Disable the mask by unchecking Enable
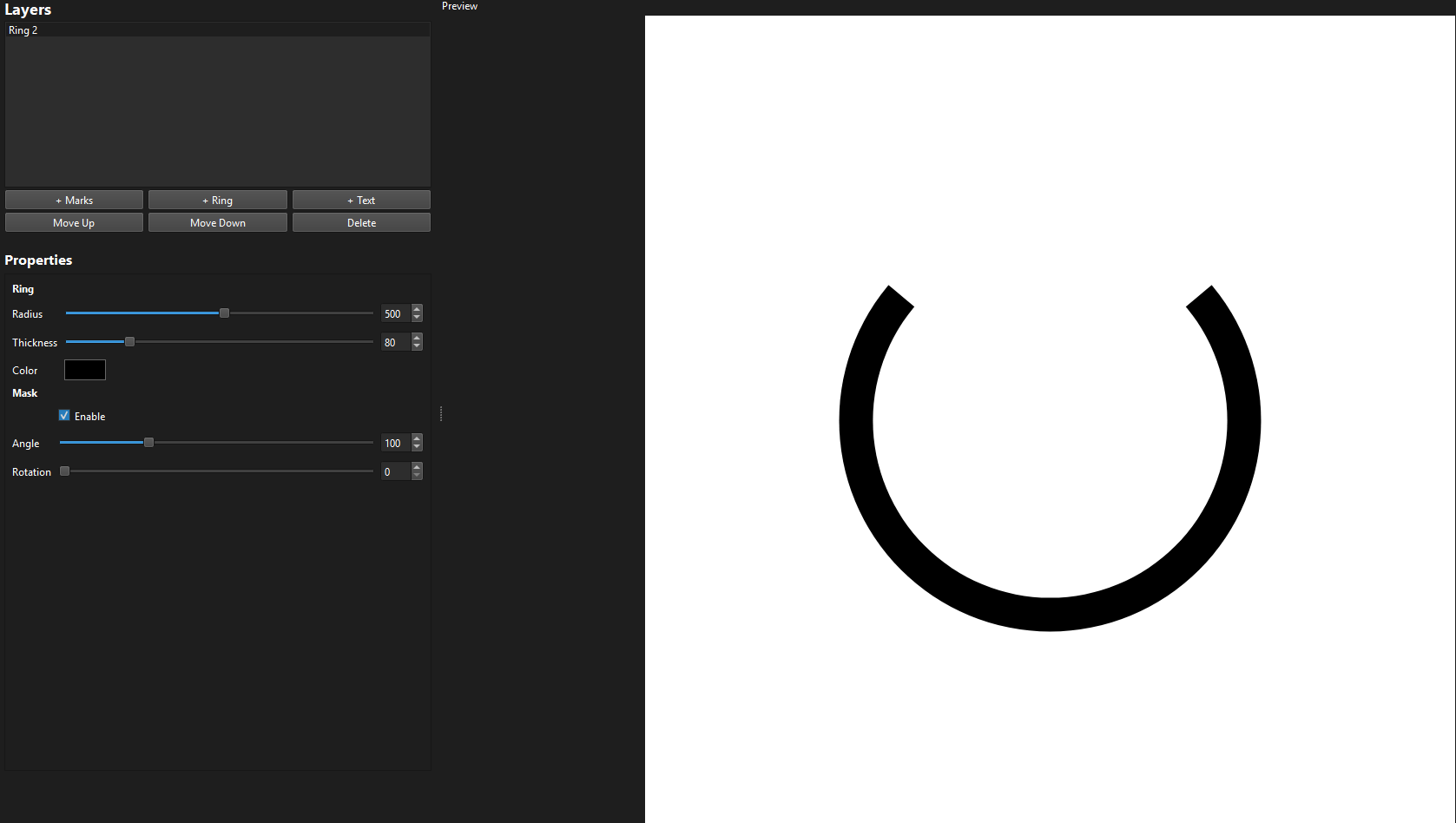Image resolution: width=1456 pixels, height=823 pixels. [63, 415]
